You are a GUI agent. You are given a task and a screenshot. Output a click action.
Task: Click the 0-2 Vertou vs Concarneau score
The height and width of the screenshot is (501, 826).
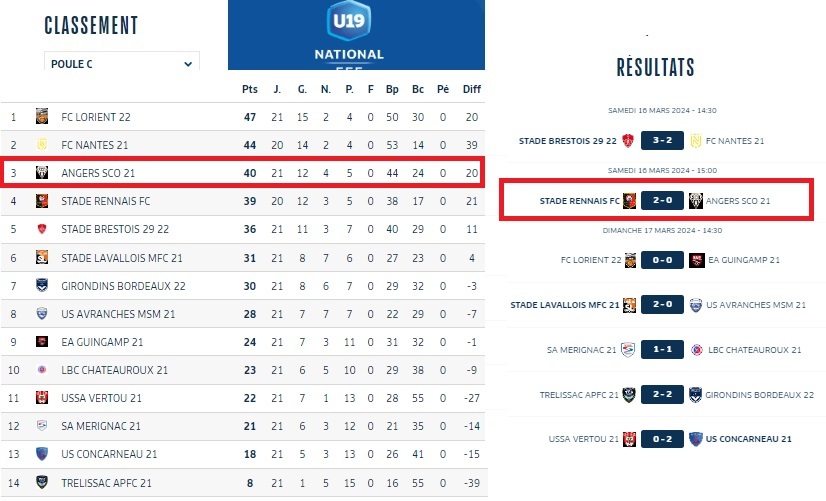point(662,439)
